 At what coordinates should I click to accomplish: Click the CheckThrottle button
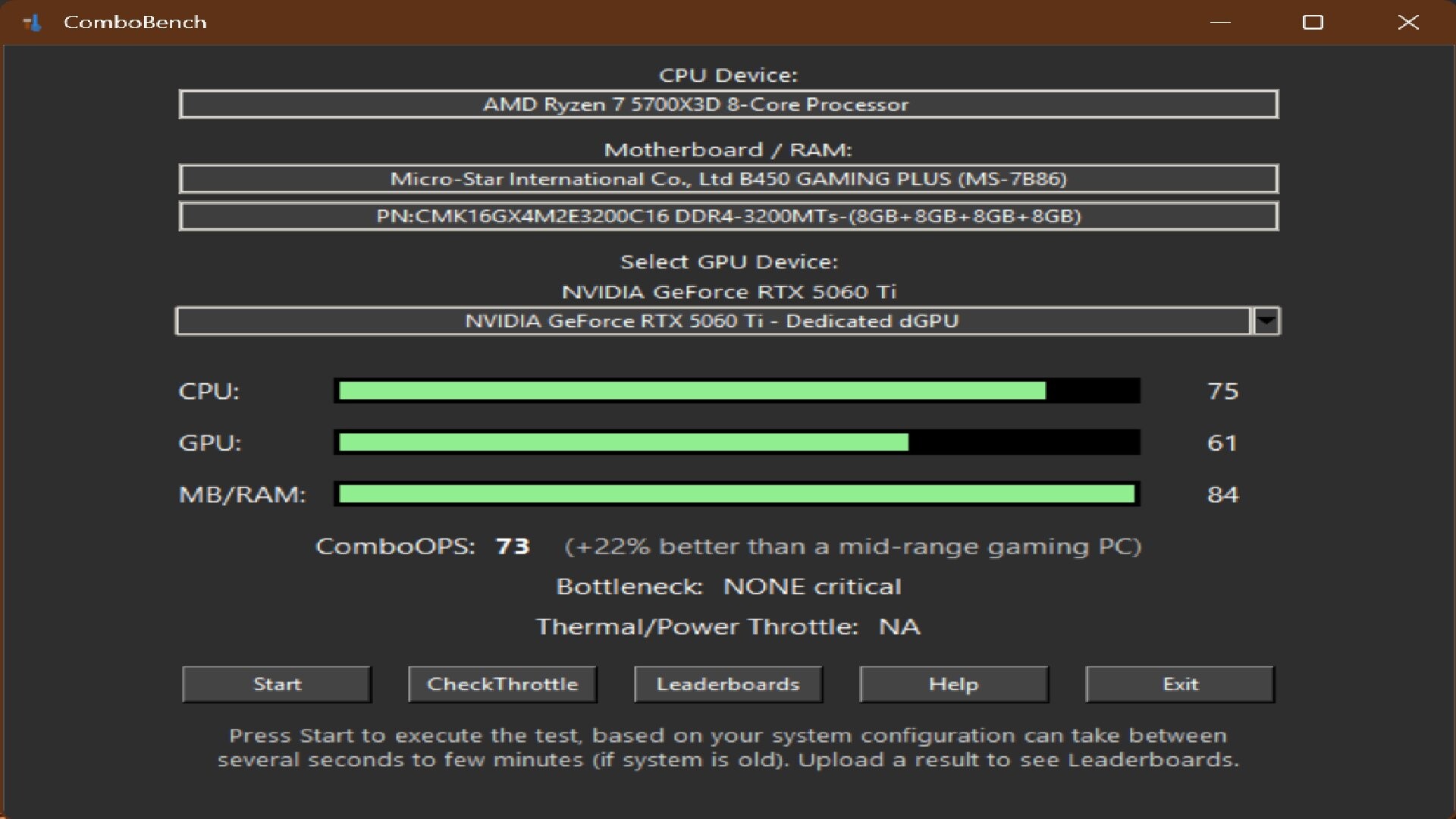tap(502, 684)
